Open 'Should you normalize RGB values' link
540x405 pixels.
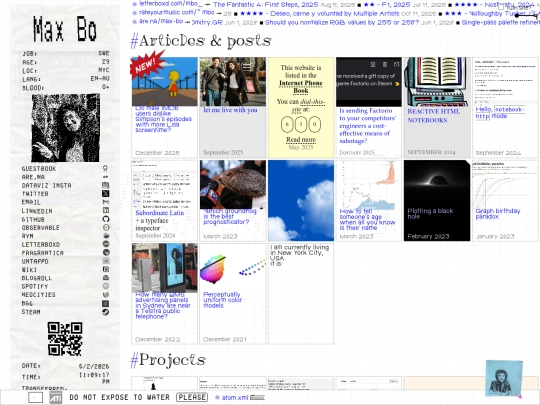point(342,22)
